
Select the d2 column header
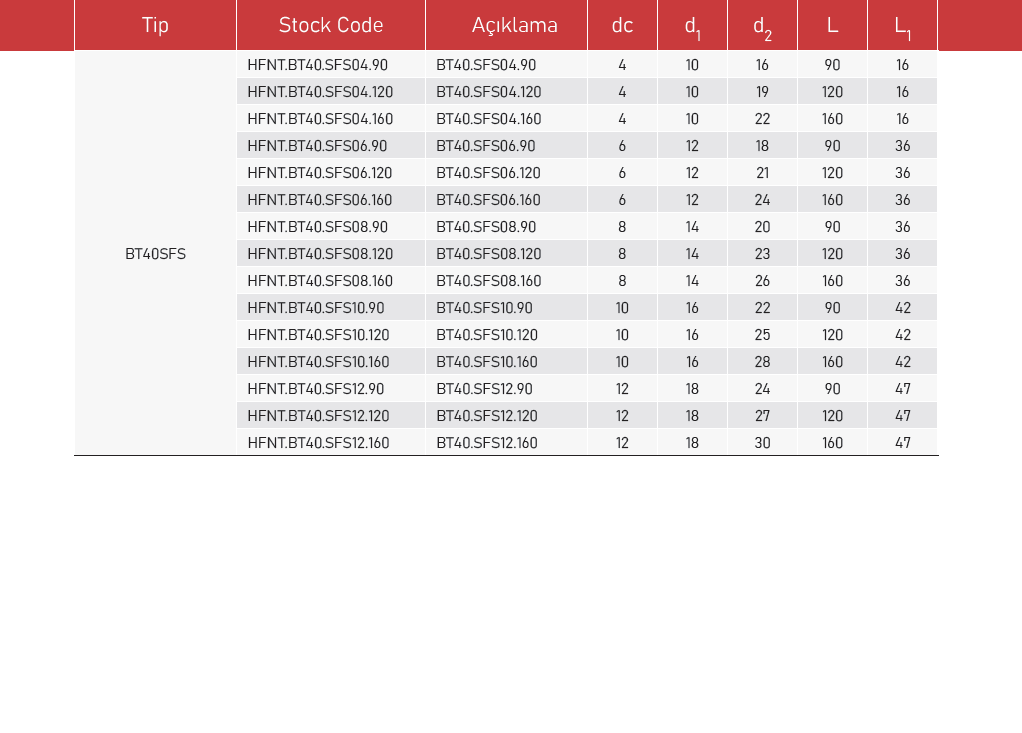pyautogui.click(x=762, y=27)
